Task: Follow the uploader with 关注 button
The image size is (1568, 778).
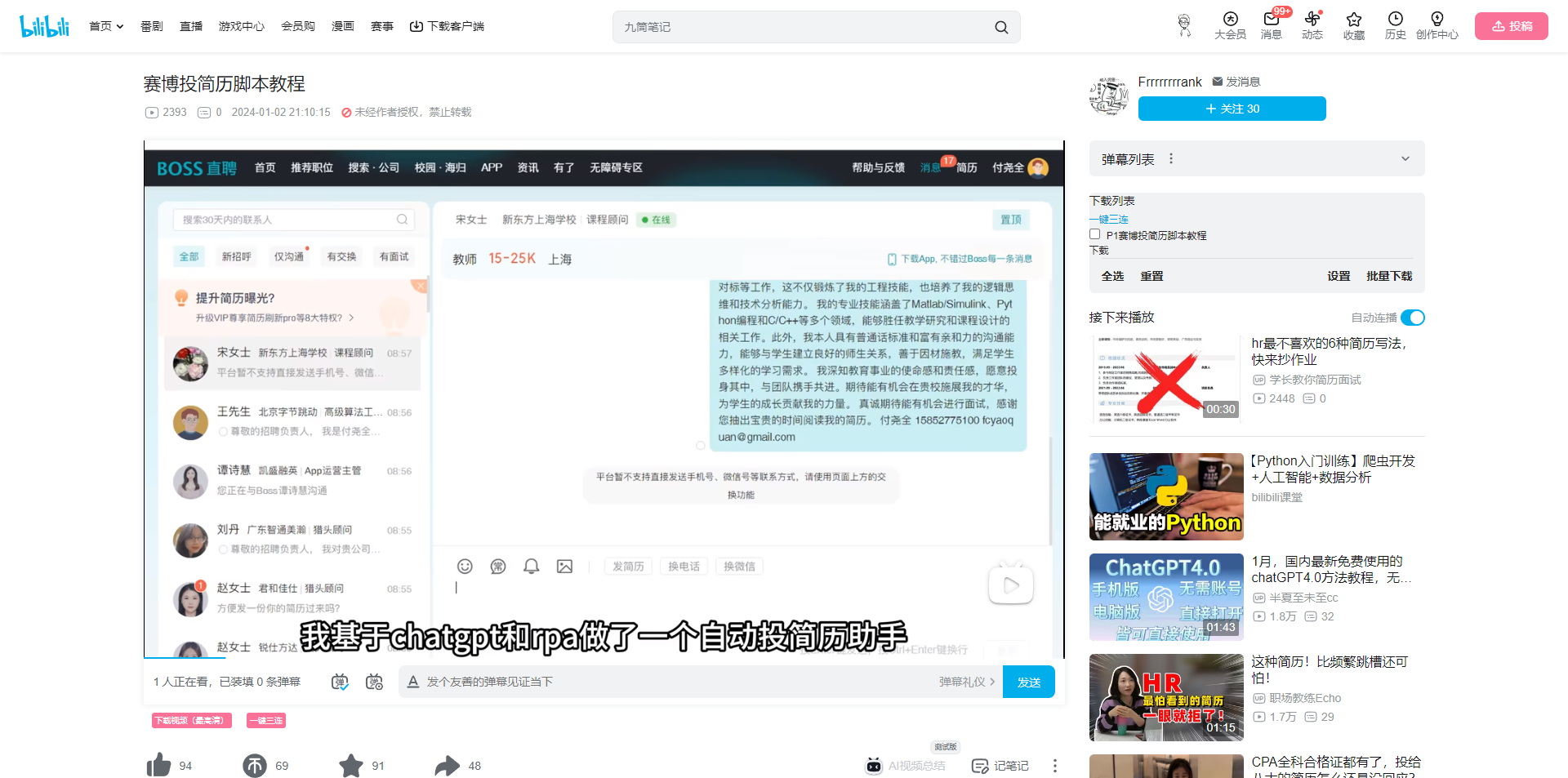Action: click(1232, 109)
